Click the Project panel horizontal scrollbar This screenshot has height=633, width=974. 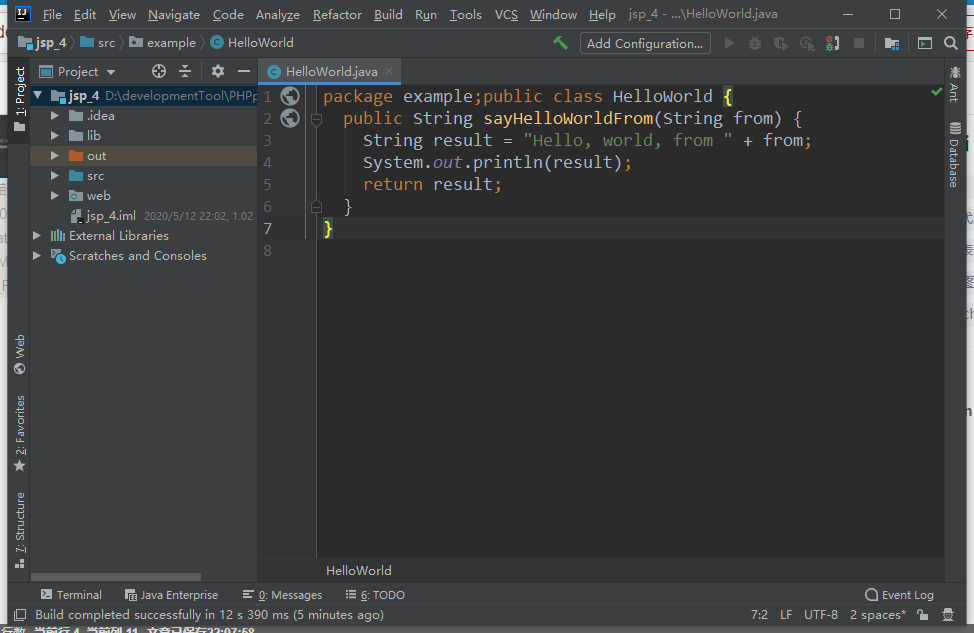coord(116,576)
